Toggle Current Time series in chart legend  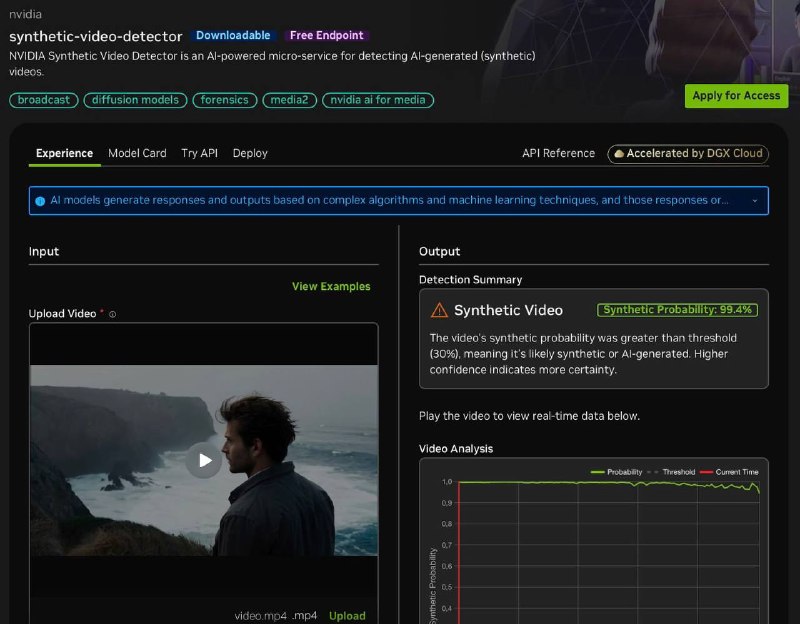(729, 472)
